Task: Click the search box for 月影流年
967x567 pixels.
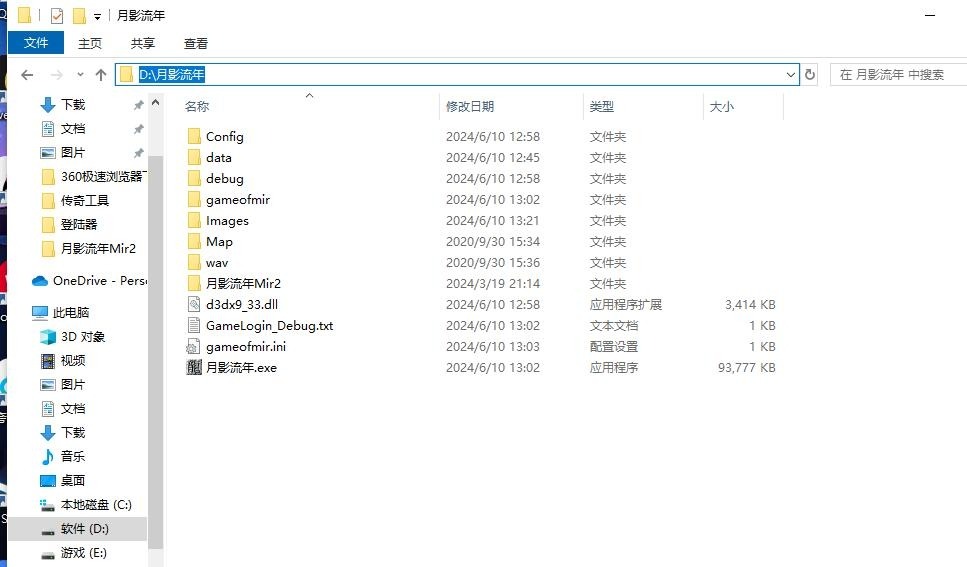Action: pos(898,75)
